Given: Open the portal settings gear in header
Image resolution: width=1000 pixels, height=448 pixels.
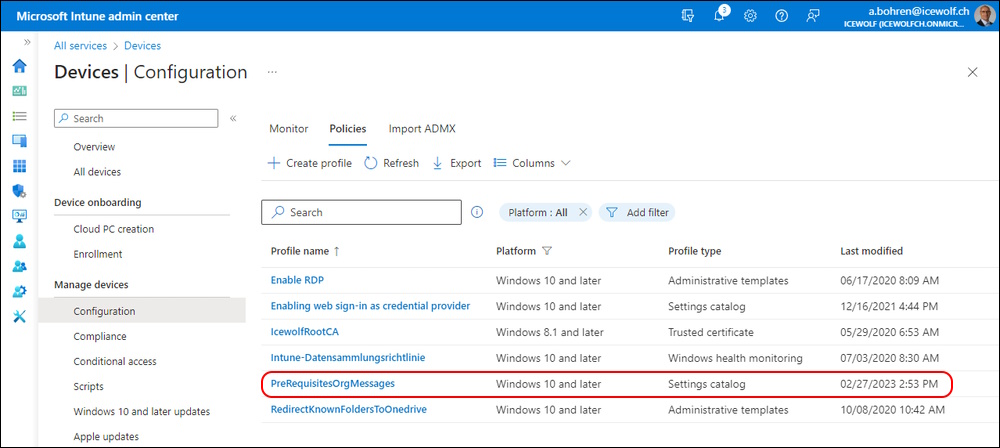Looking at the screenshot, I should coord(751,17).
